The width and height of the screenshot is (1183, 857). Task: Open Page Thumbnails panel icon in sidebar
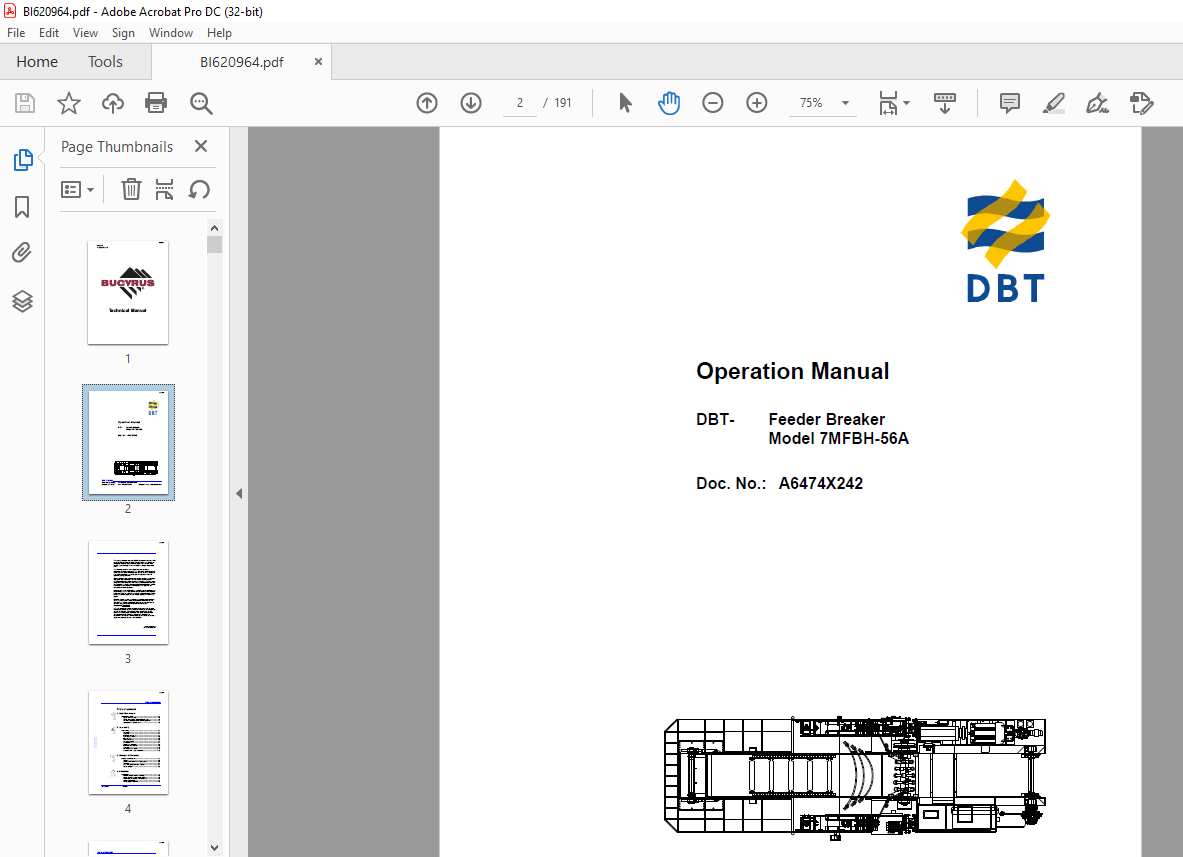click(23, 160)
